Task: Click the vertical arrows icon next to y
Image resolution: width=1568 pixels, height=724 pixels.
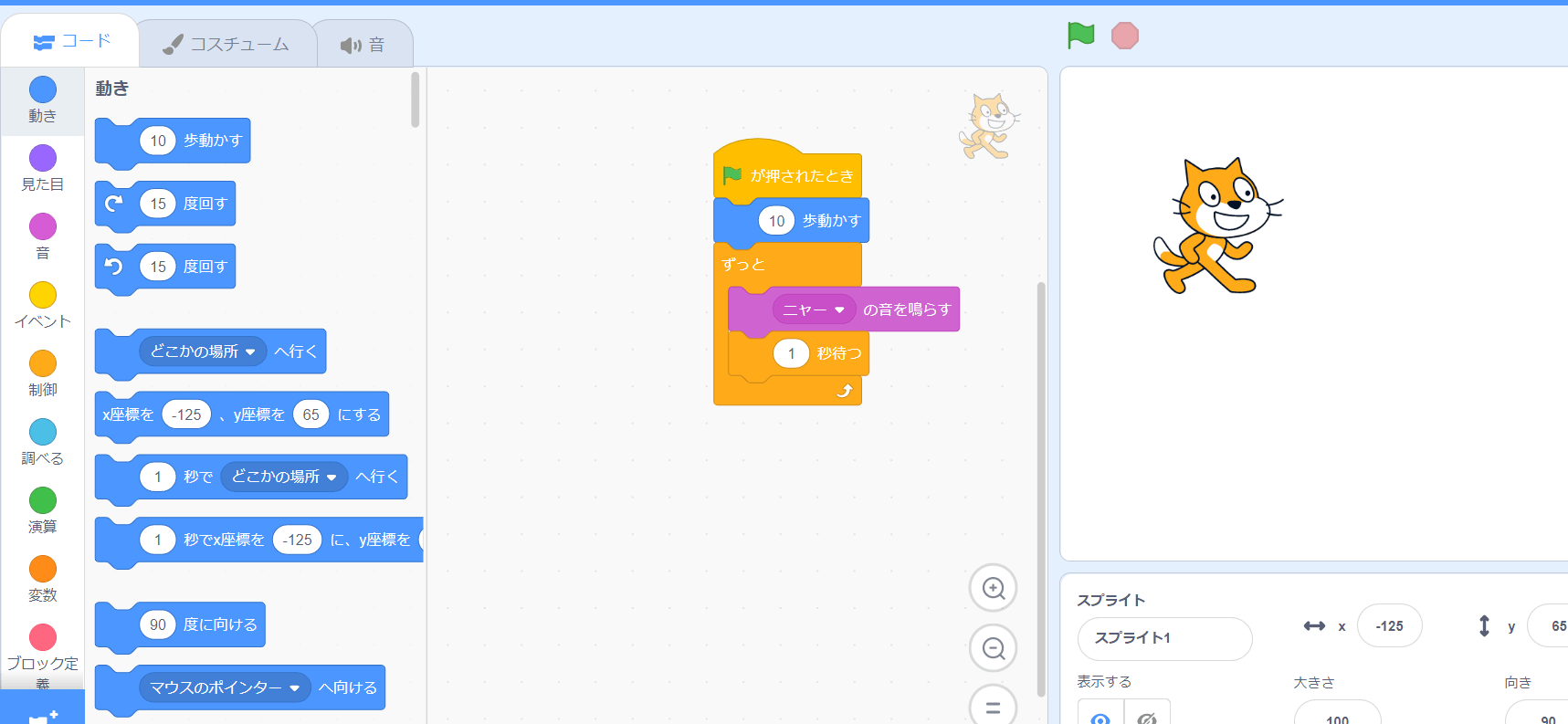Action: [1484, 625]
